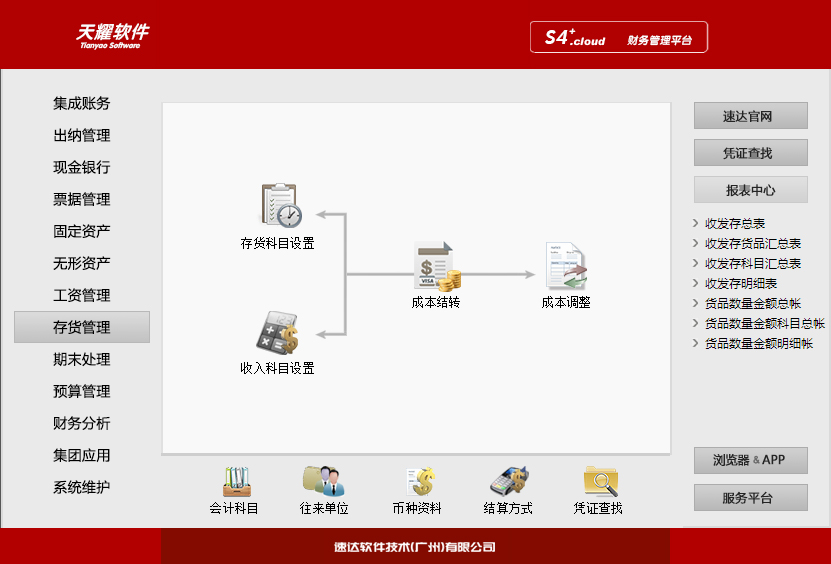
Task: Click the 往来单位 people icon
Action: (324, 482)
